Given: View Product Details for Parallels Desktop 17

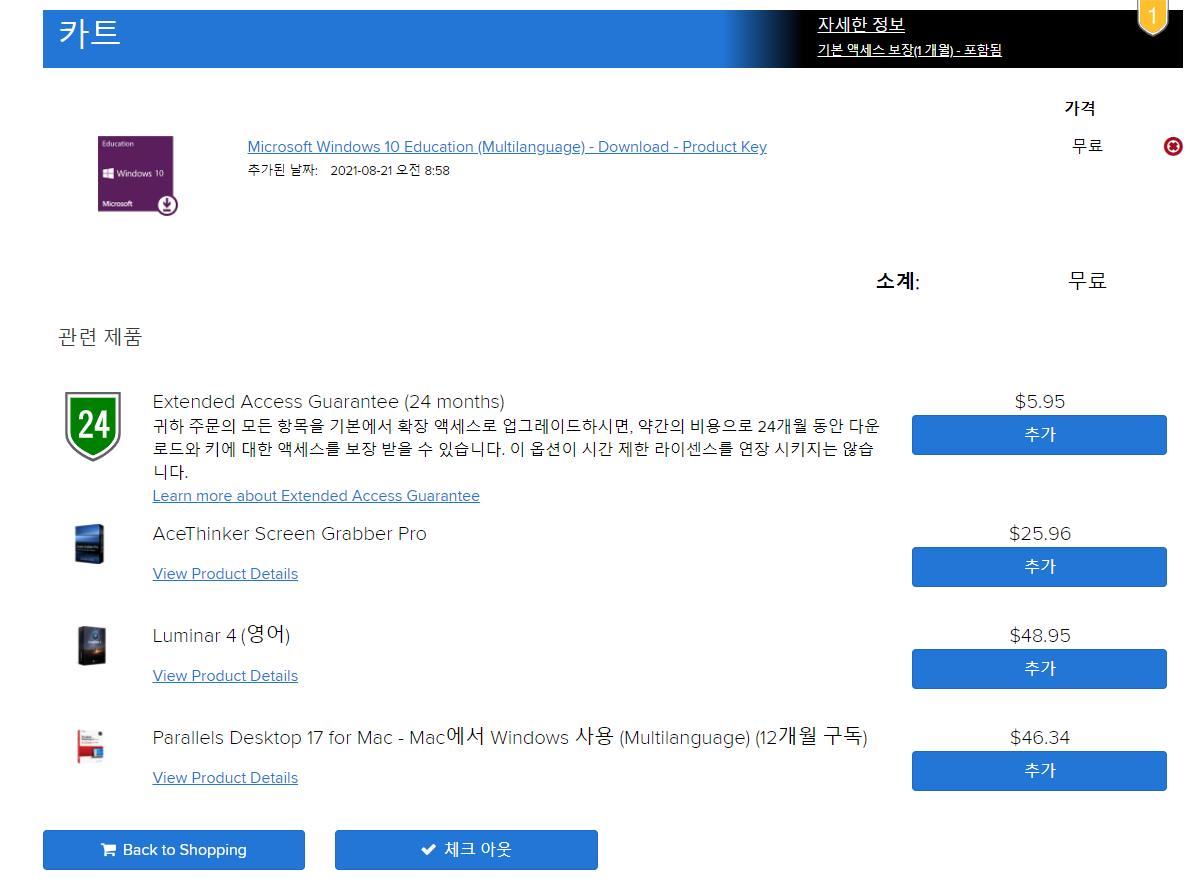Looking at the screenshot, I should [x=225, y=778].
